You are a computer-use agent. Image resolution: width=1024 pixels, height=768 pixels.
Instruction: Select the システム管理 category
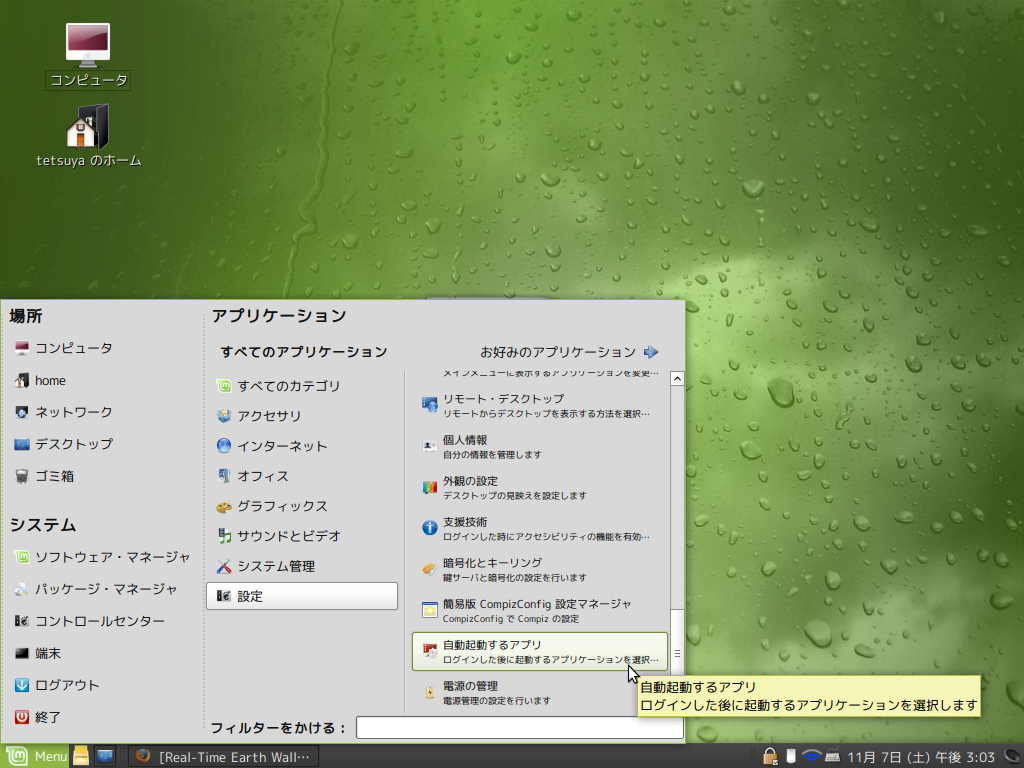click(302, 566)
